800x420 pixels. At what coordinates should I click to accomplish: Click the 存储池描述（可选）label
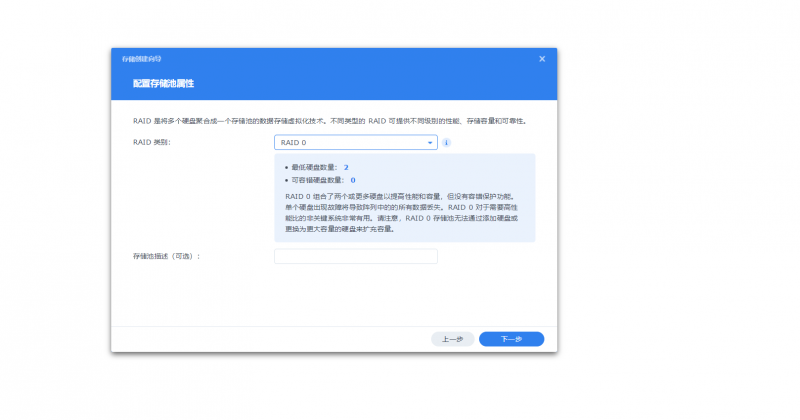[x=166, y=256]
